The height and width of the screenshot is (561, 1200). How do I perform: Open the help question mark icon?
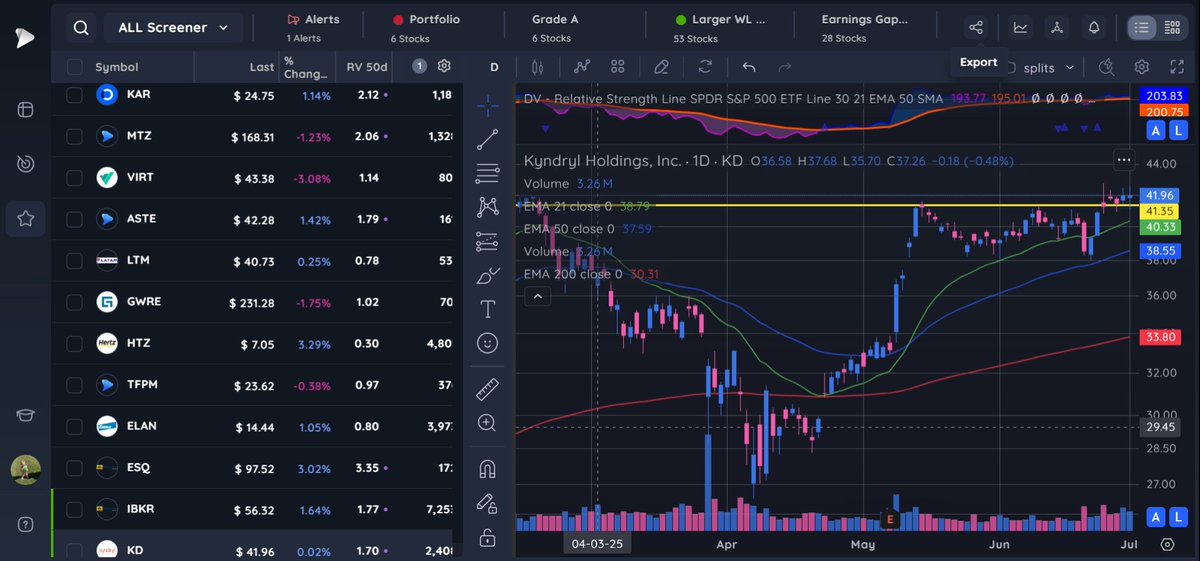tap(25, 524)
